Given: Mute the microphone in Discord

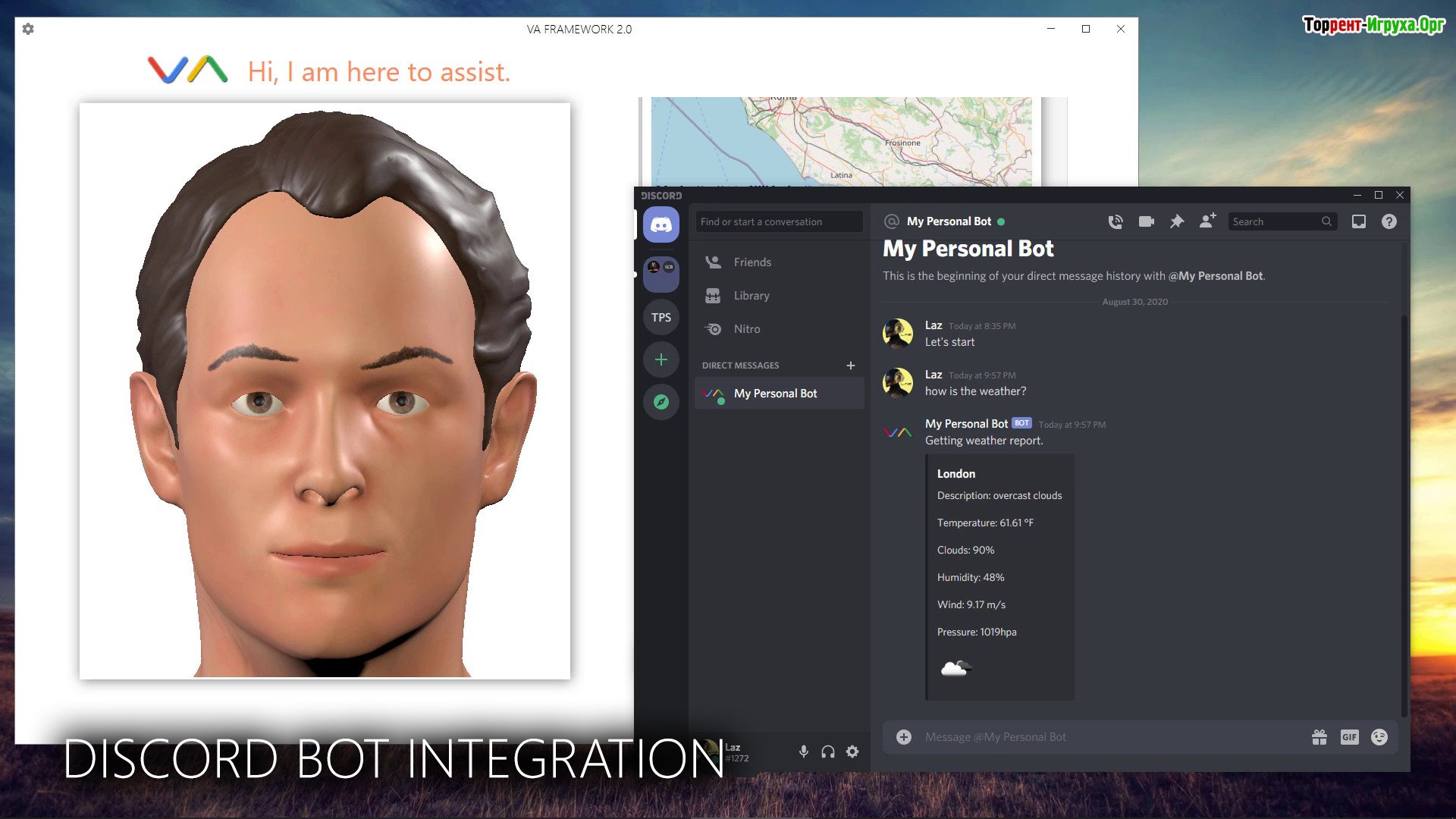Looking at the screenshot, I should (x=803, y=752).
